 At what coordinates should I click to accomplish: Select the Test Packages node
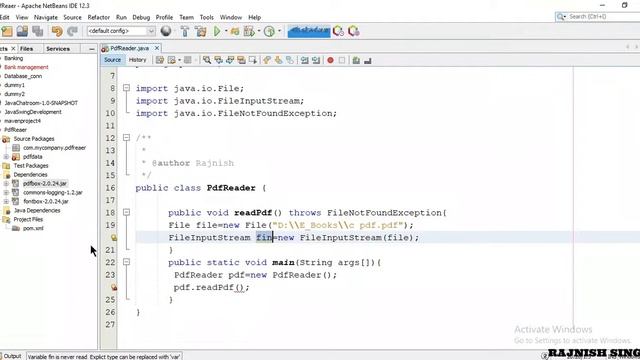31,166
